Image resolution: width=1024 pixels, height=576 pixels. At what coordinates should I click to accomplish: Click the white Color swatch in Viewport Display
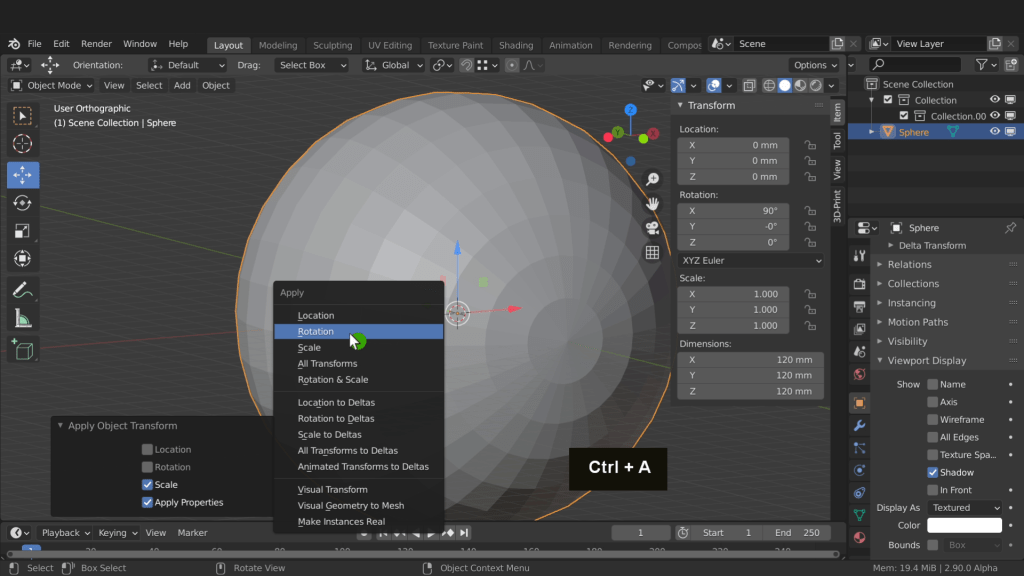(x=964, y=526)
